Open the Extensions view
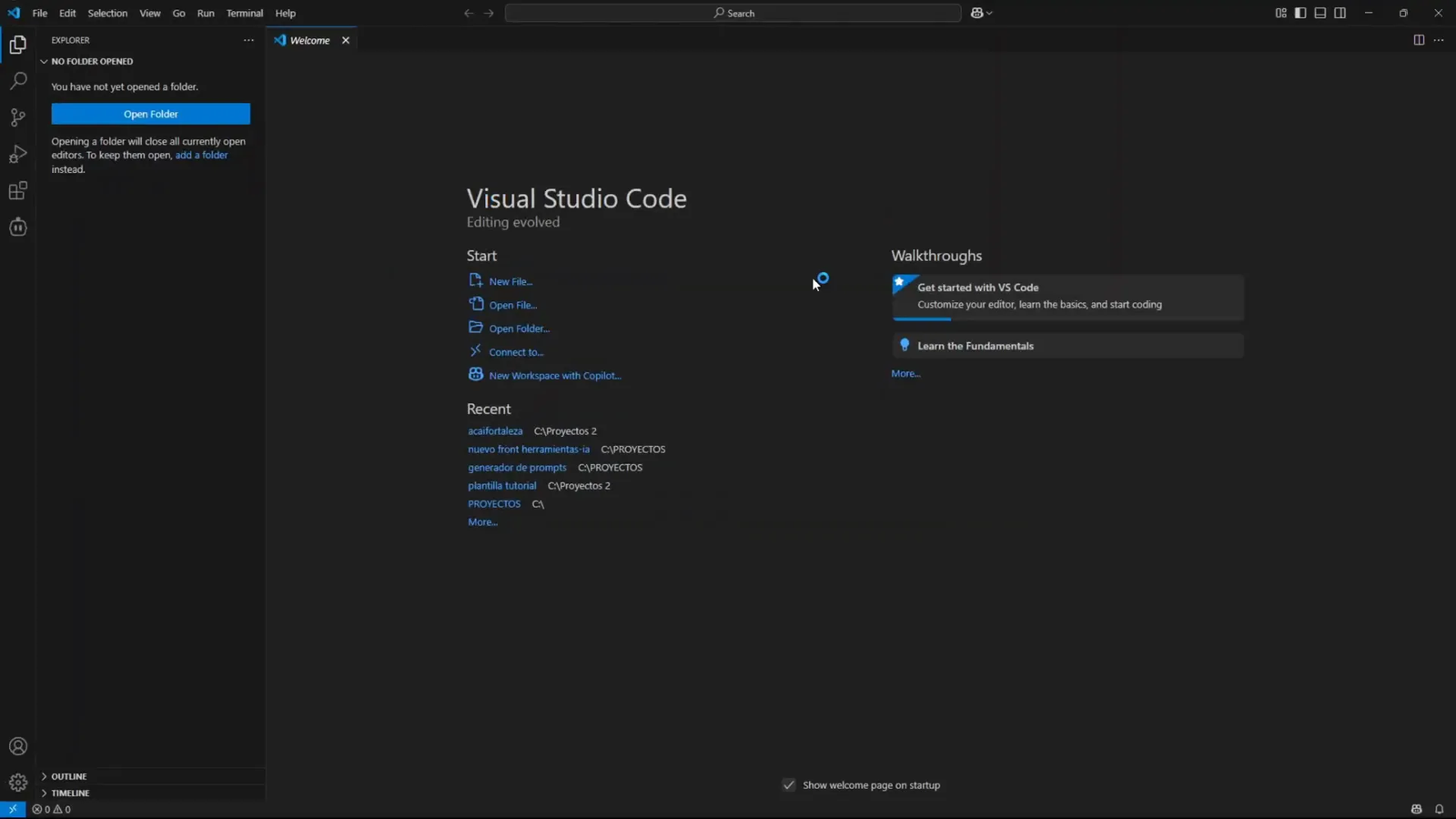The image size is (1456, 819). (17, 190)
